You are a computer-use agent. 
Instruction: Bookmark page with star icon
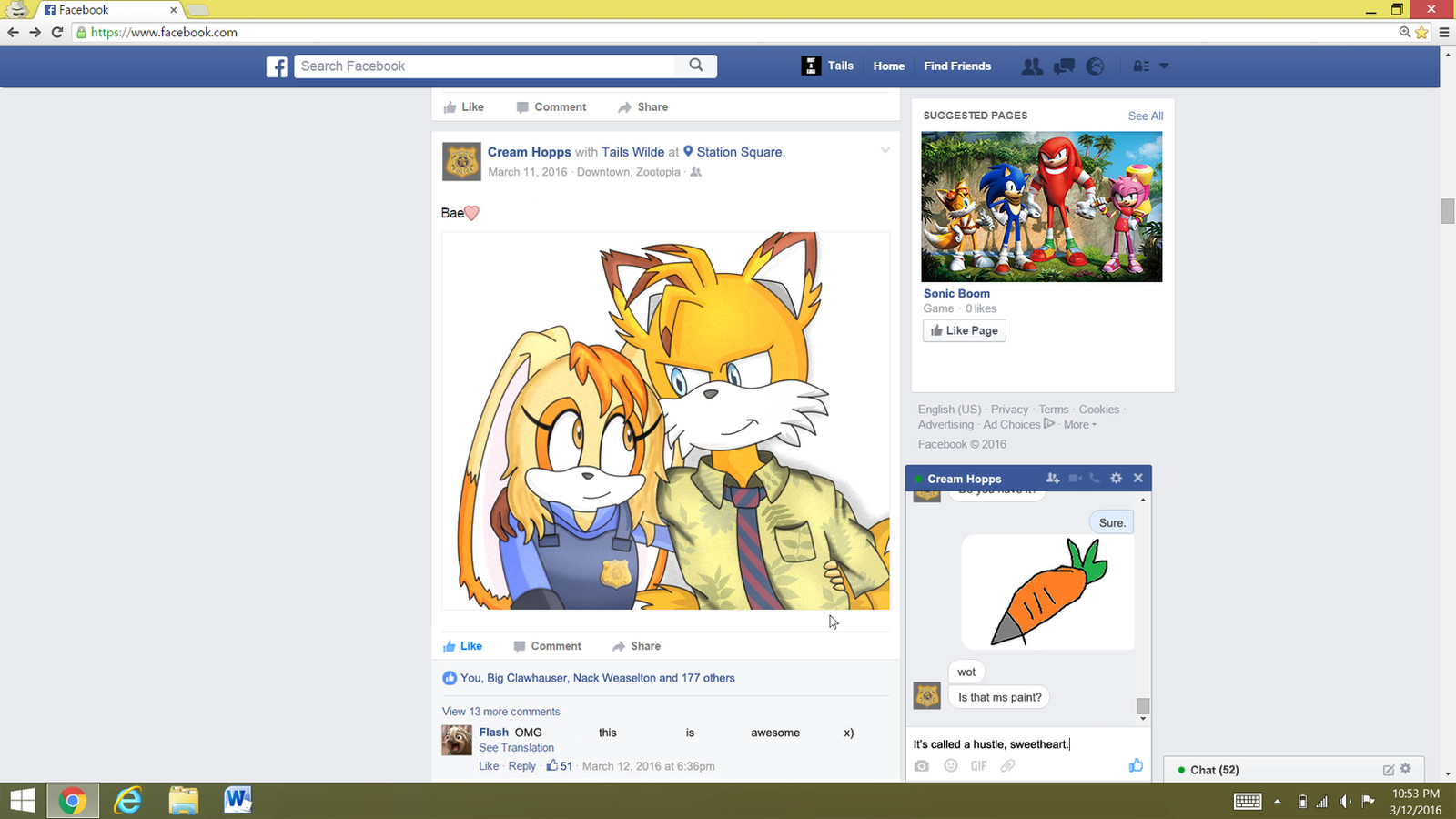pos(1422,32)
